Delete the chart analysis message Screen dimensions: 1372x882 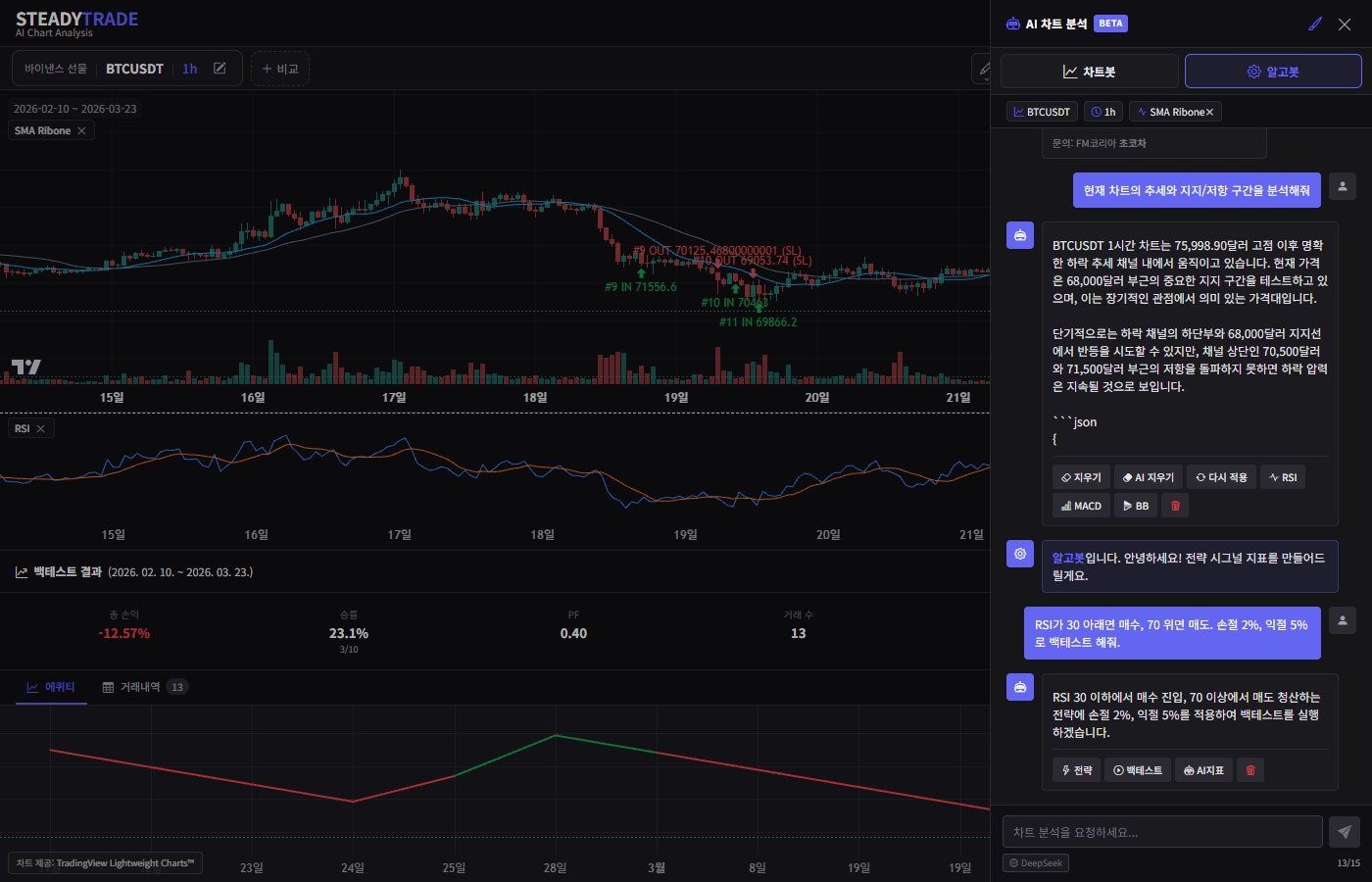click(1176, 506)
